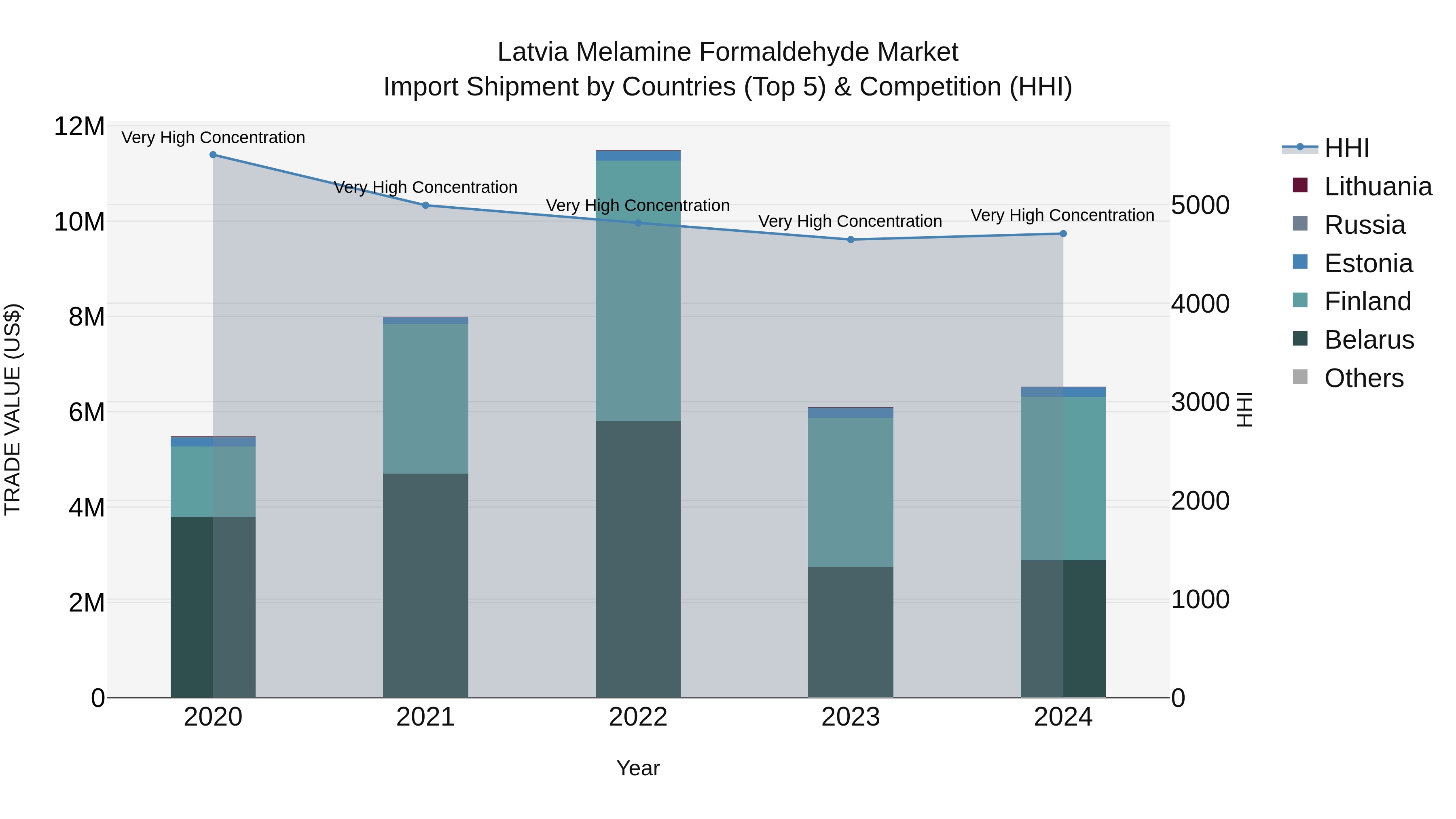Click the 5000 HHI axis tick
Image resolution: width=1456 pixels, height=819 pixels.
[x=1200, y=205]
